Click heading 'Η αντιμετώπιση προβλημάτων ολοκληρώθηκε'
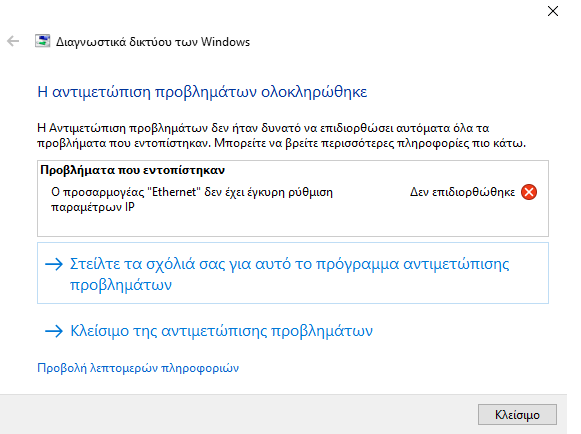 (x=202, y=92)
